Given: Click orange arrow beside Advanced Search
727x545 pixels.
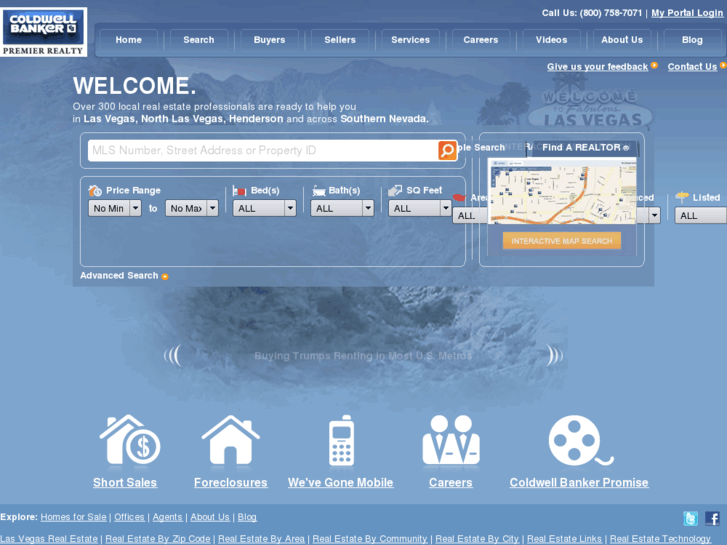Looking at the screenshot, I should coord(165,276).
